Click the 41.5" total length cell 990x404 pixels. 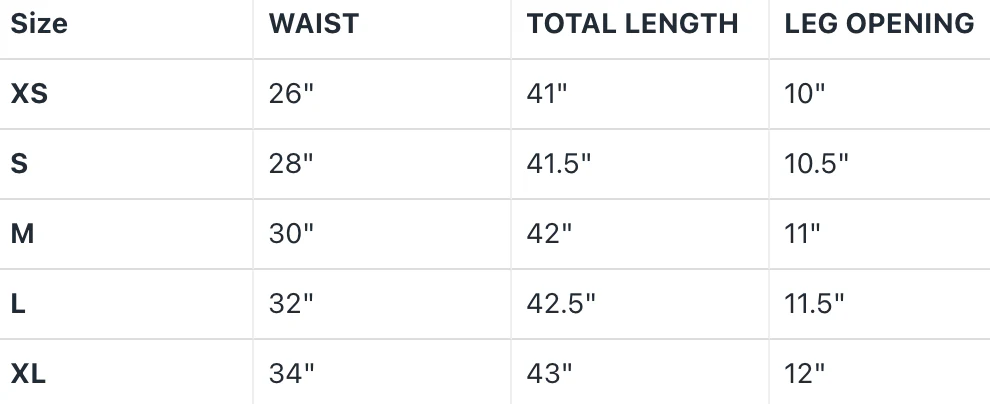click(559, 164)
